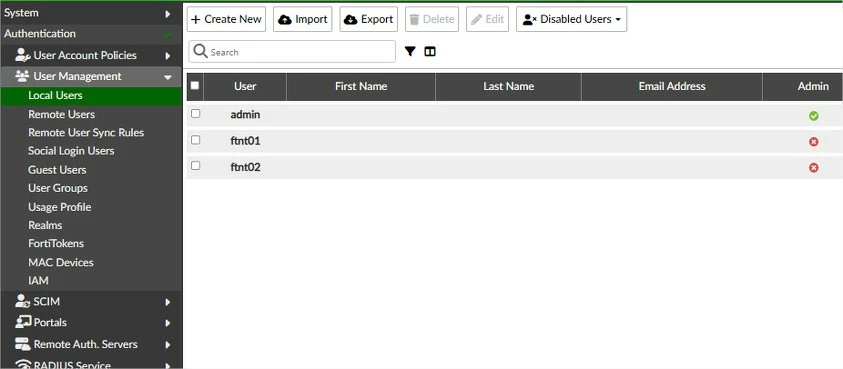Click the Edit button
The image size is (843, 369).
488,19
